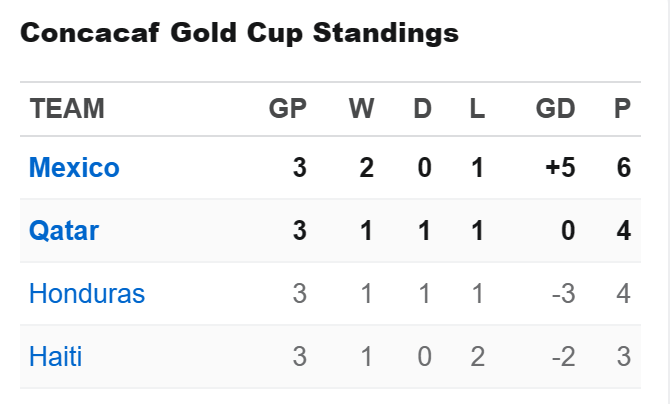Screen dimensions: 670x404
Task: Click Mexico's +5 goal difference value
Action: coord(560,168)
